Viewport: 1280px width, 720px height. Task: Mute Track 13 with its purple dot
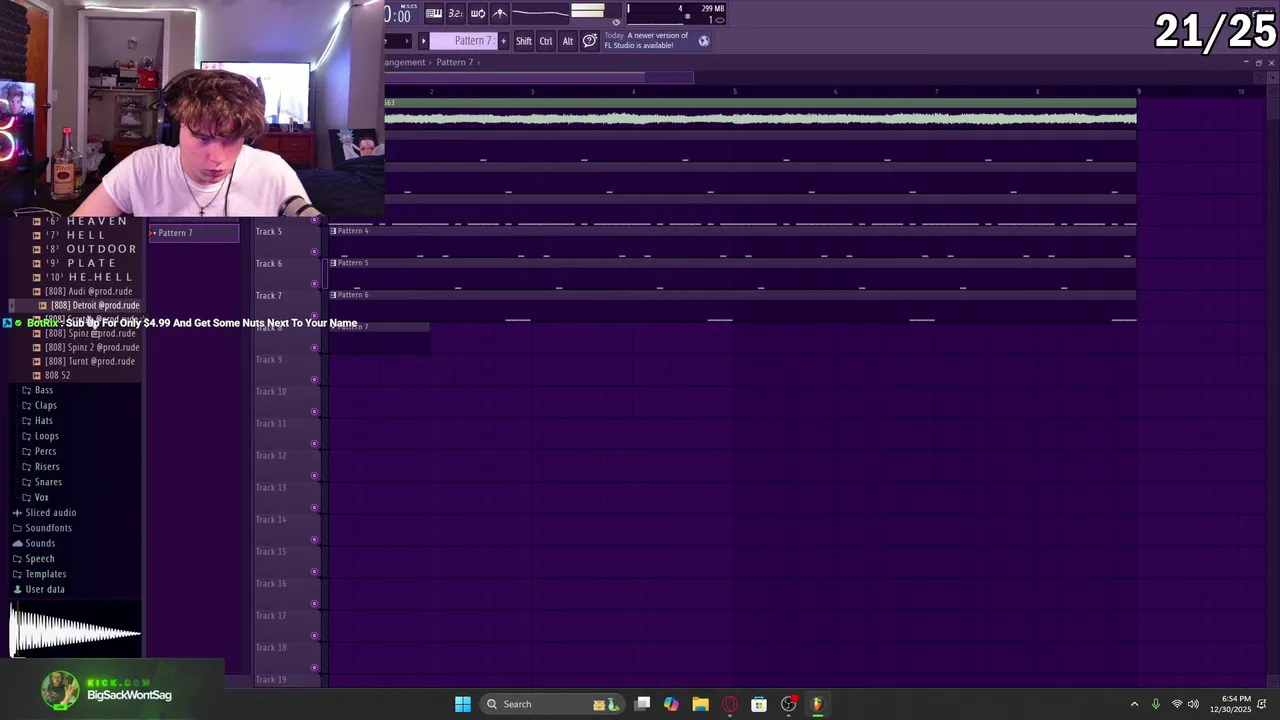pos(315,508)
